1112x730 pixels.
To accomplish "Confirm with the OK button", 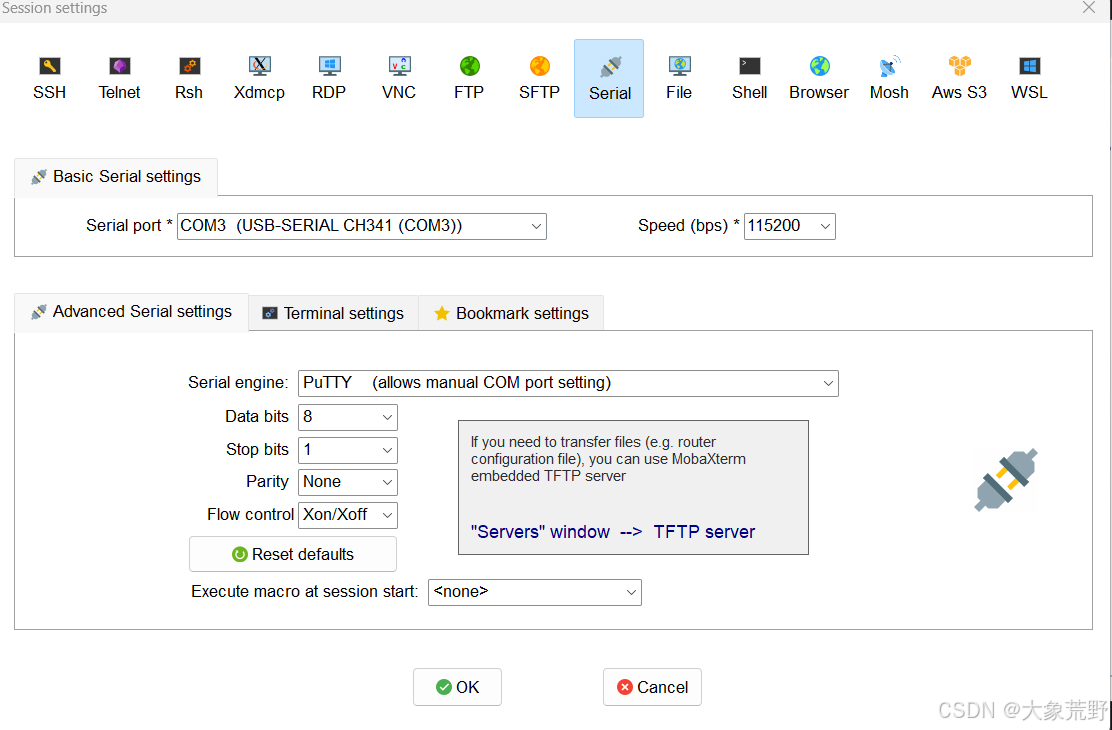I will 457,687.
